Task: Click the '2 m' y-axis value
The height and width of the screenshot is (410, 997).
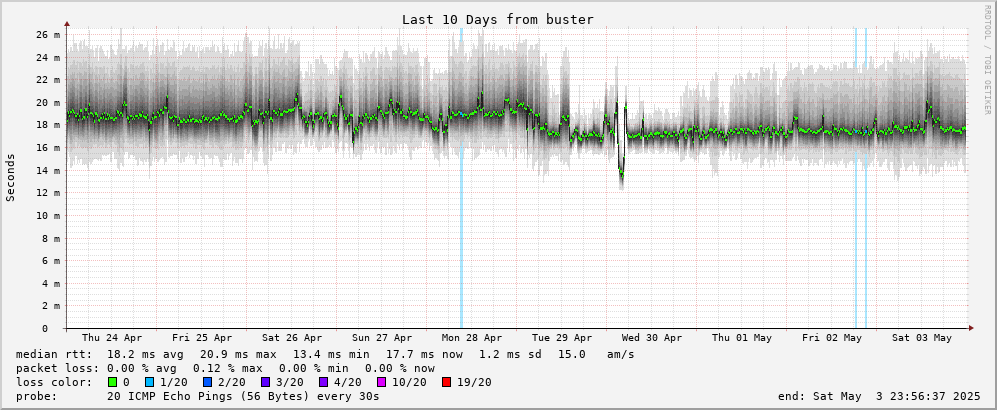Action: (x=50, y=306)
